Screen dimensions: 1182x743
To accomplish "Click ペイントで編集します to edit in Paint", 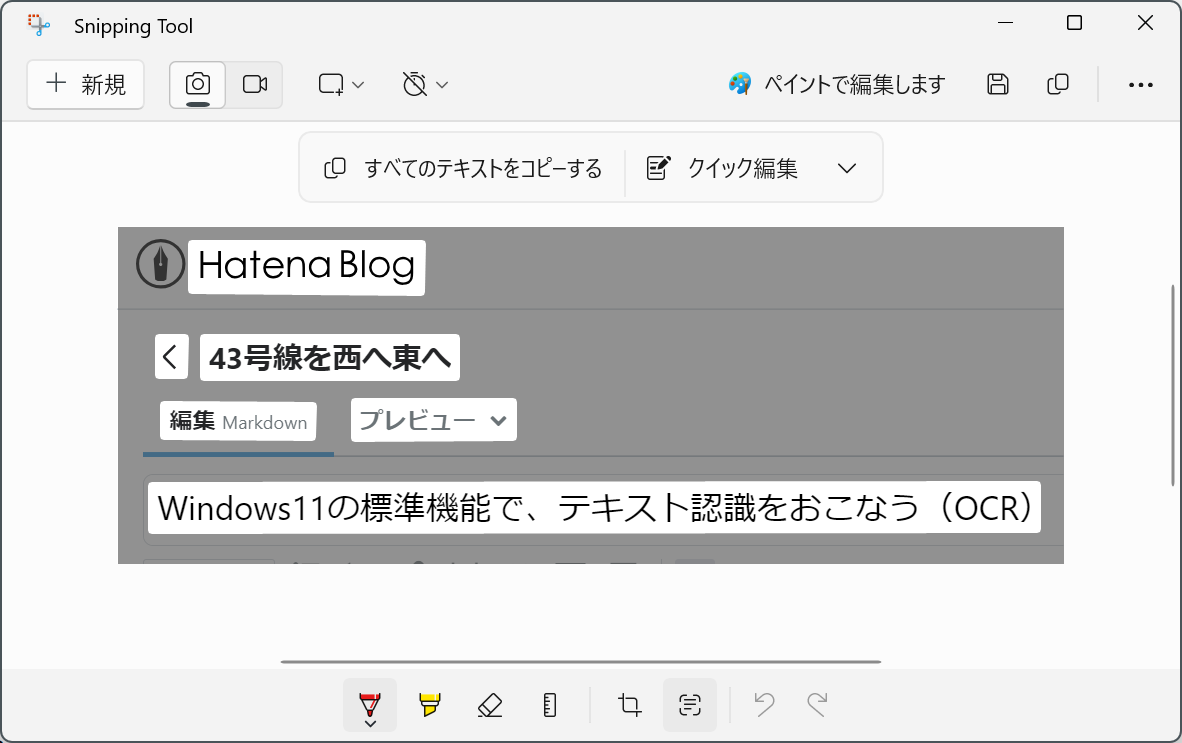I will pyautogui.click(x=837, y=84).
